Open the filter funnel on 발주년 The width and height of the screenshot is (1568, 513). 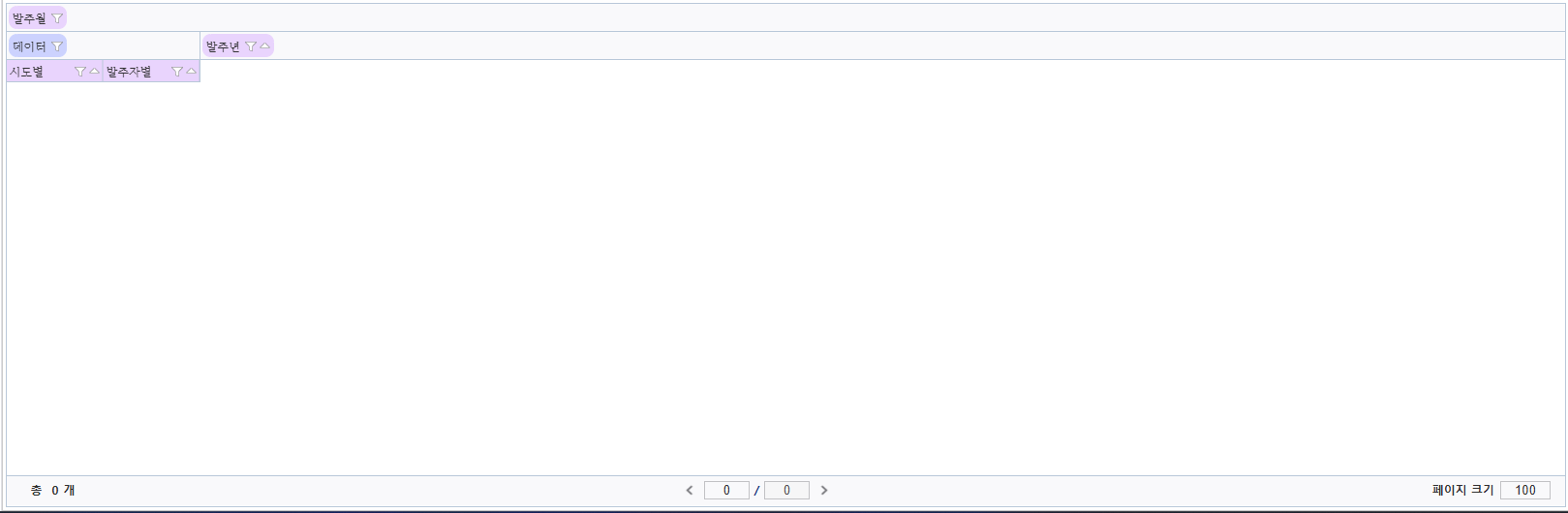[251, 46]
